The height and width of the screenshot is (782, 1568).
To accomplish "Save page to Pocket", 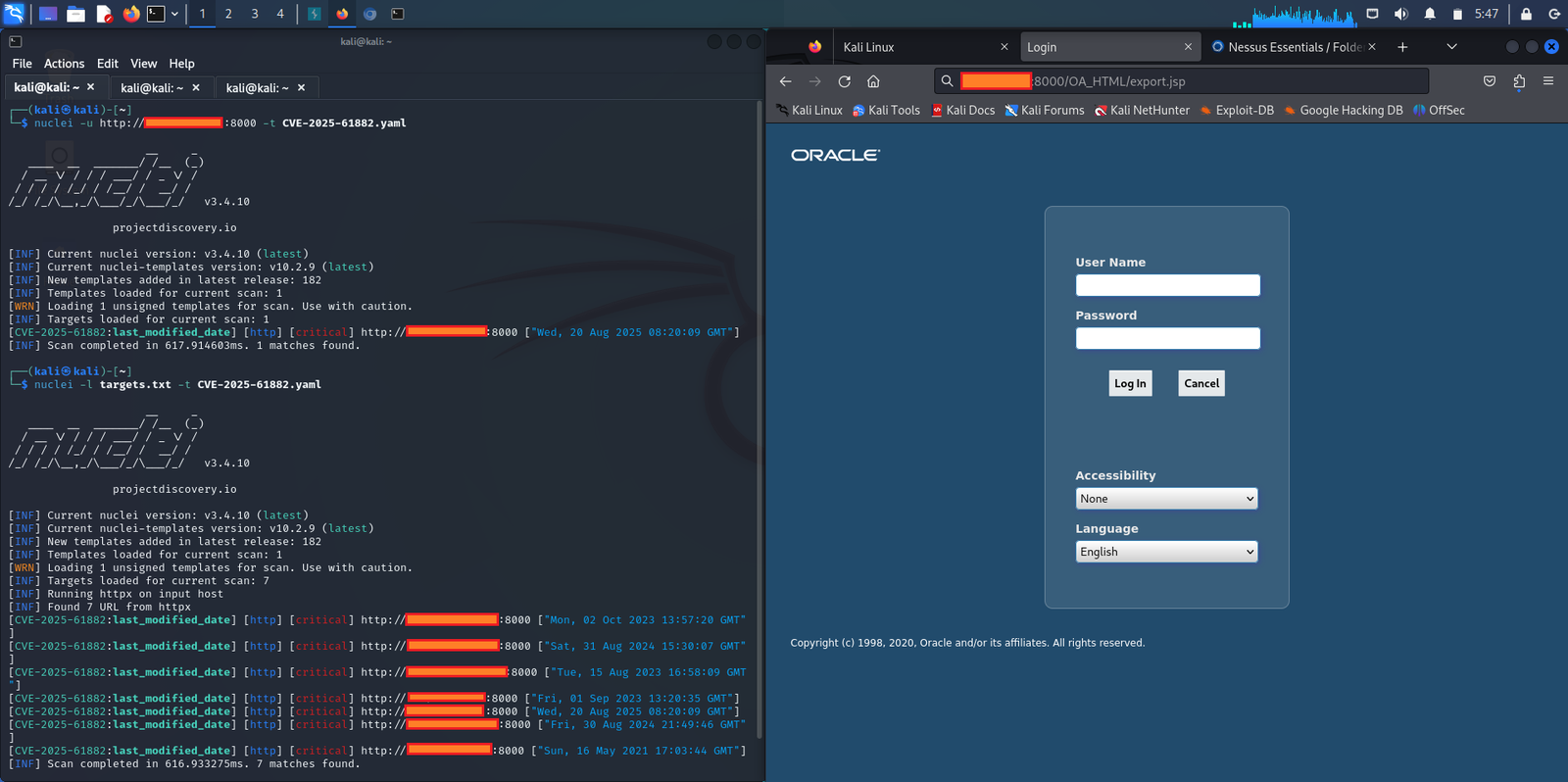I will [1490, 81].
